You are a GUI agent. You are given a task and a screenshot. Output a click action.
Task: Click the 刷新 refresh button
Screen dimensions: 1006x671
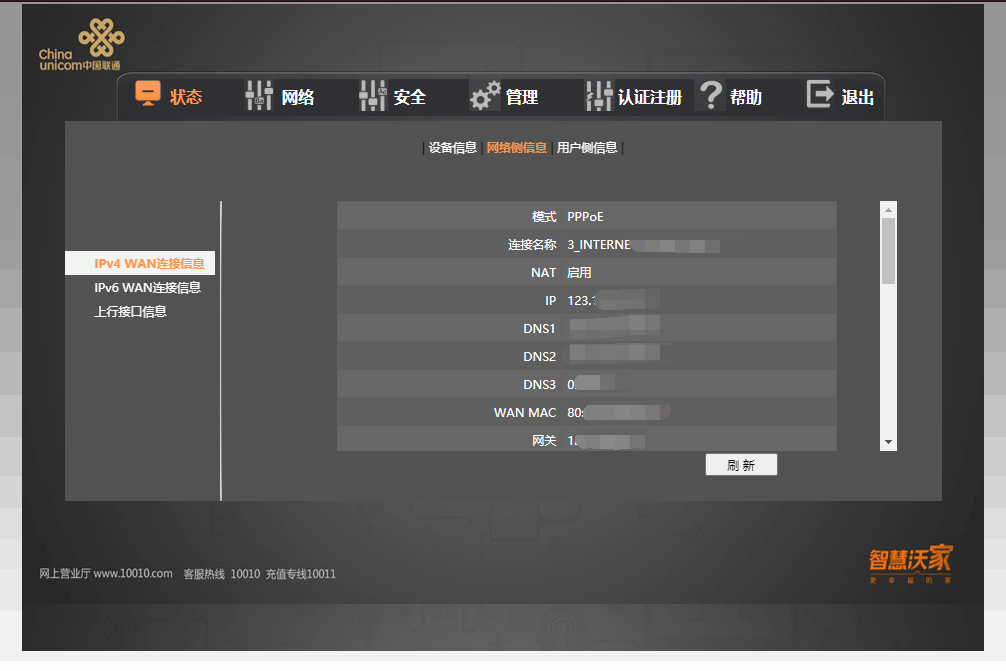[x=741, y=465]
